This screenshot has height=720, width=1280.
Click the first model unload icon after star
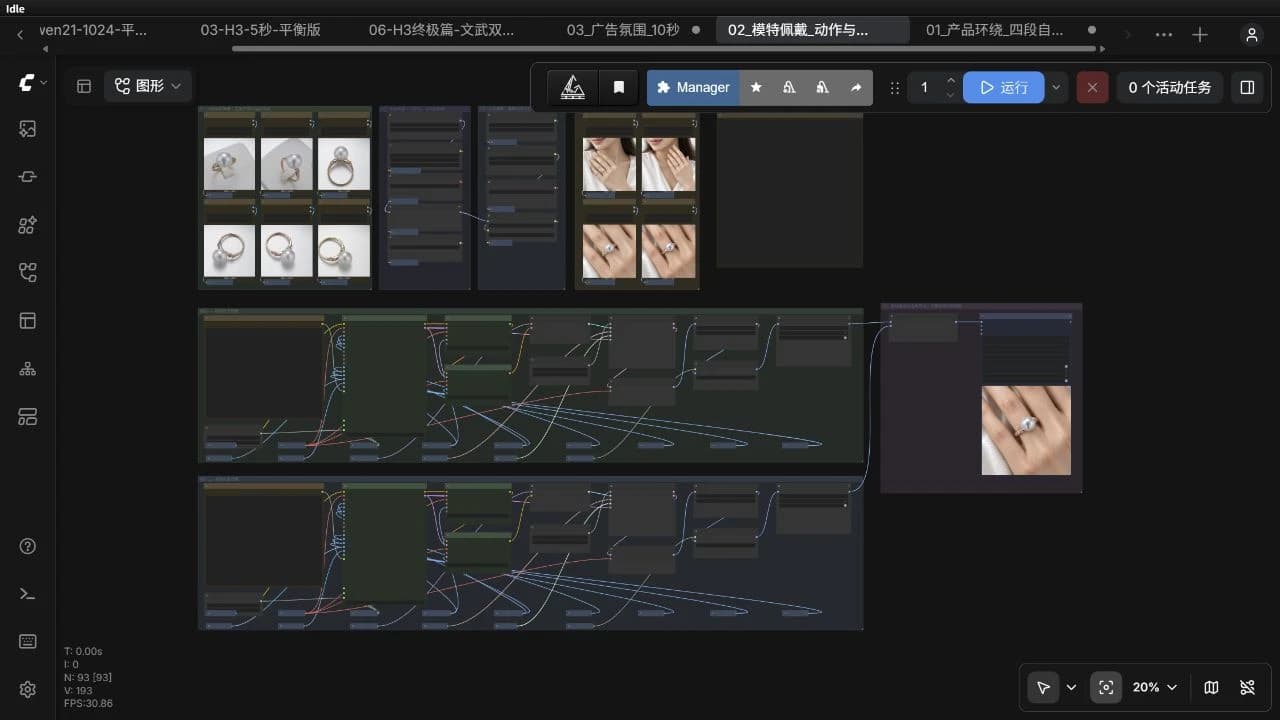[789, 87]
